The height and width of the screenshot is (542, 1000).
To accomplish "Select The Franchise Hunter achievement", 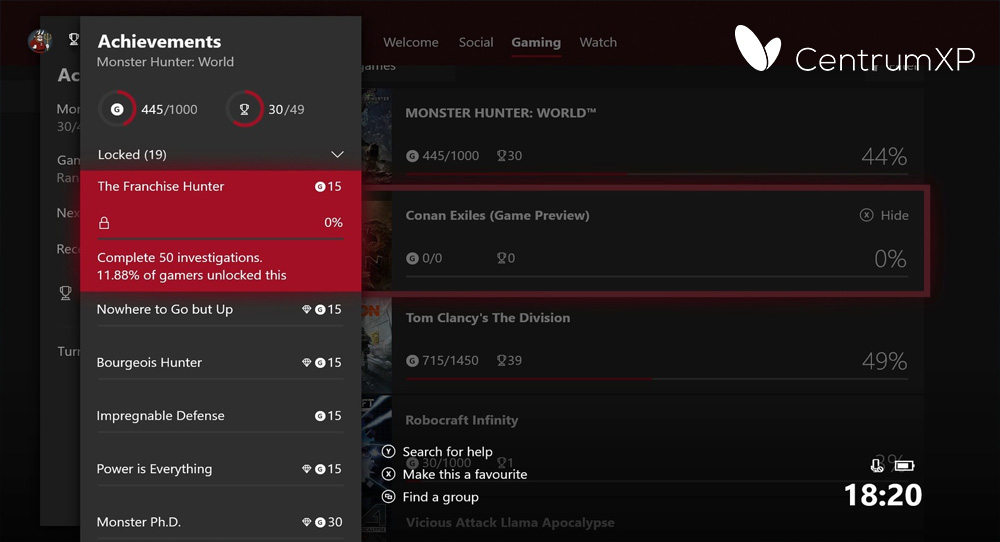I will coord(221,231).
